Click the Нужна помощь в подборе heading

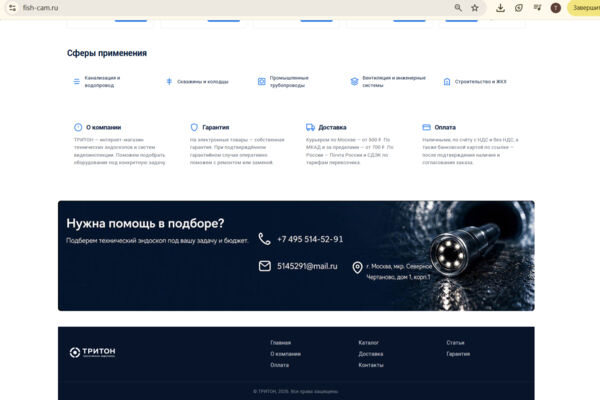point(145,223)
